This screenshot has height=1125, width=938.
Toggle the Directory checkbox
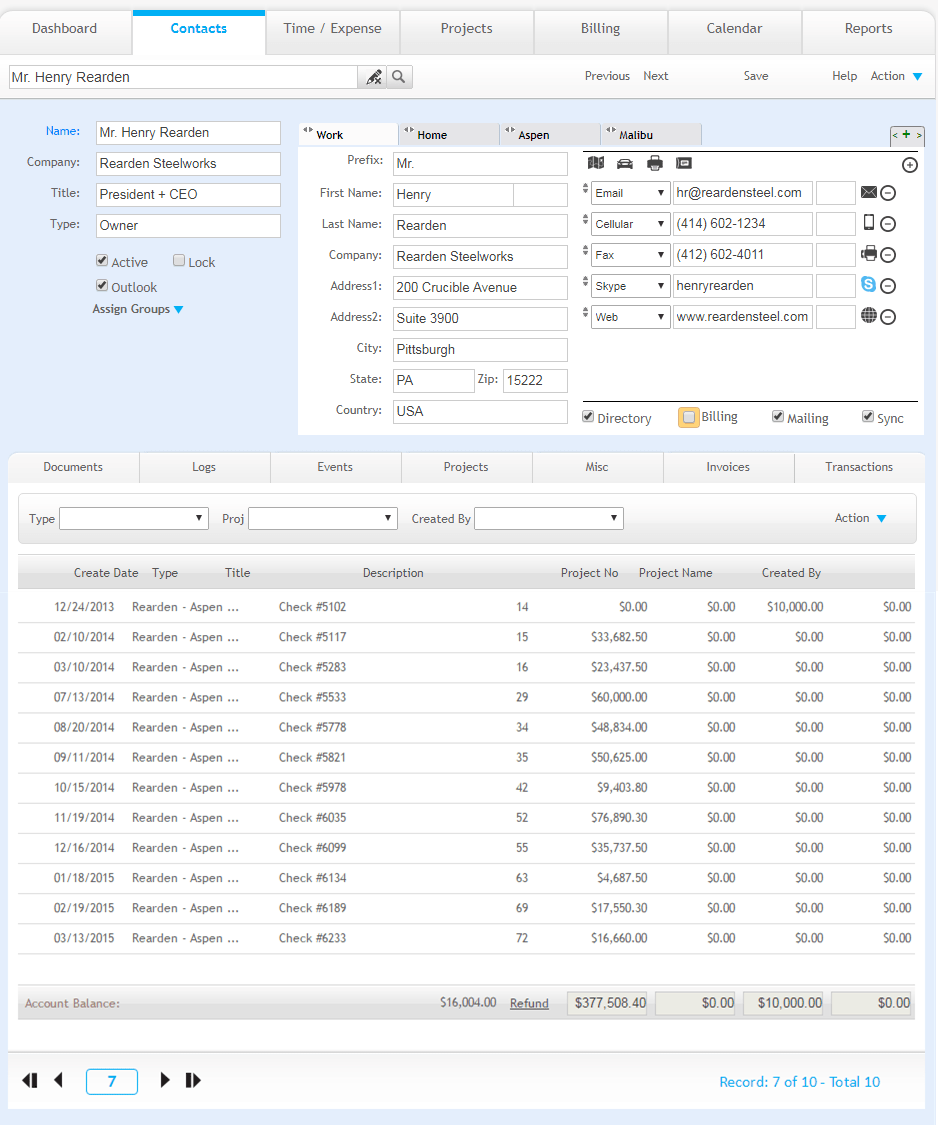tap(588, 417)
